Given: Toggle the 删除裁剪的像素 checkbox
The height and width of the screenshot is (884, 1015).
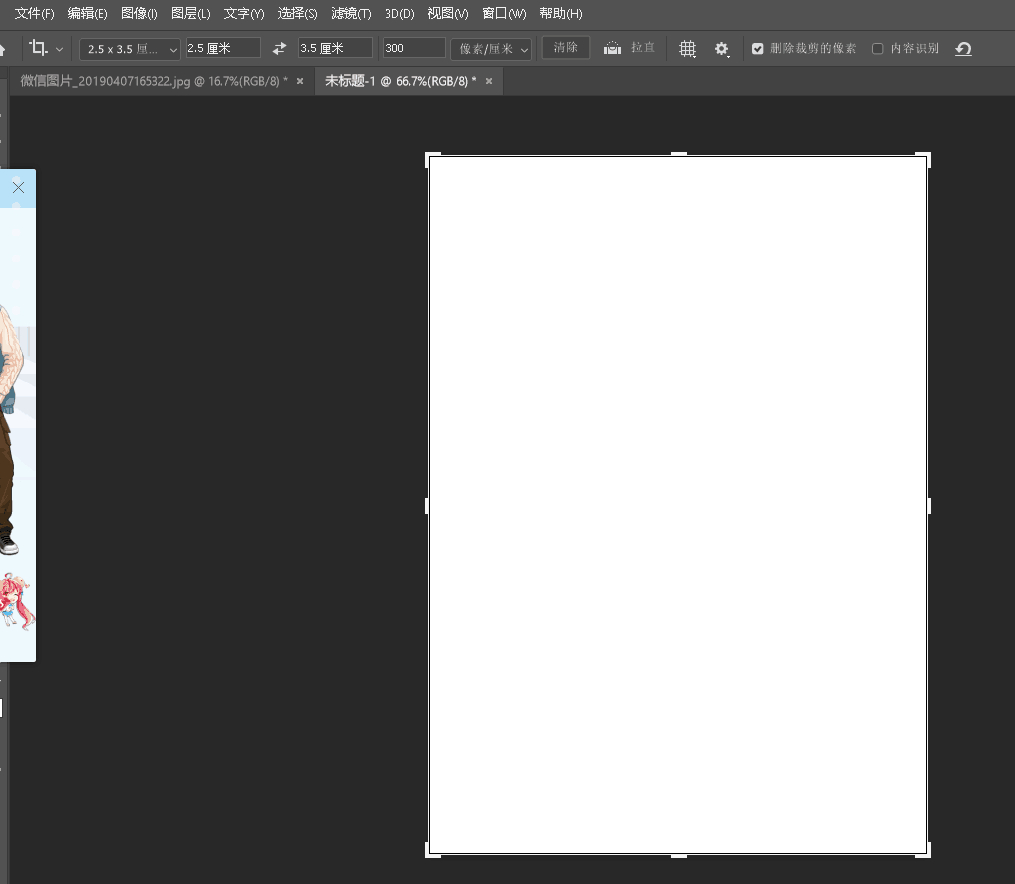Looking at the screenshot, I should point(757,49).
